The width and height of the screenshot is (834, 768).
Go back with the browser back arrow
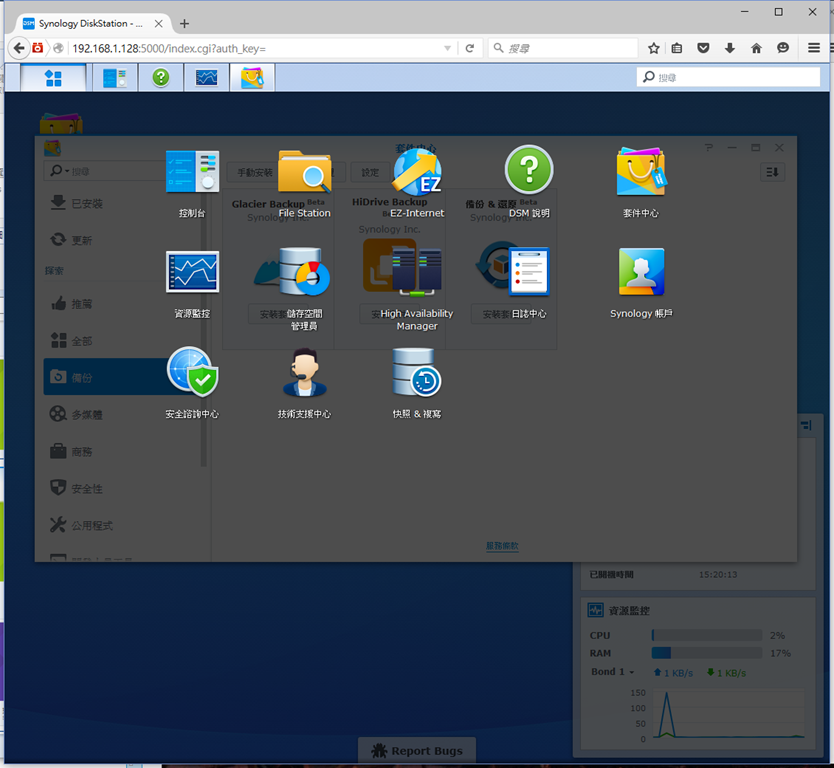(x=19, y=48)
